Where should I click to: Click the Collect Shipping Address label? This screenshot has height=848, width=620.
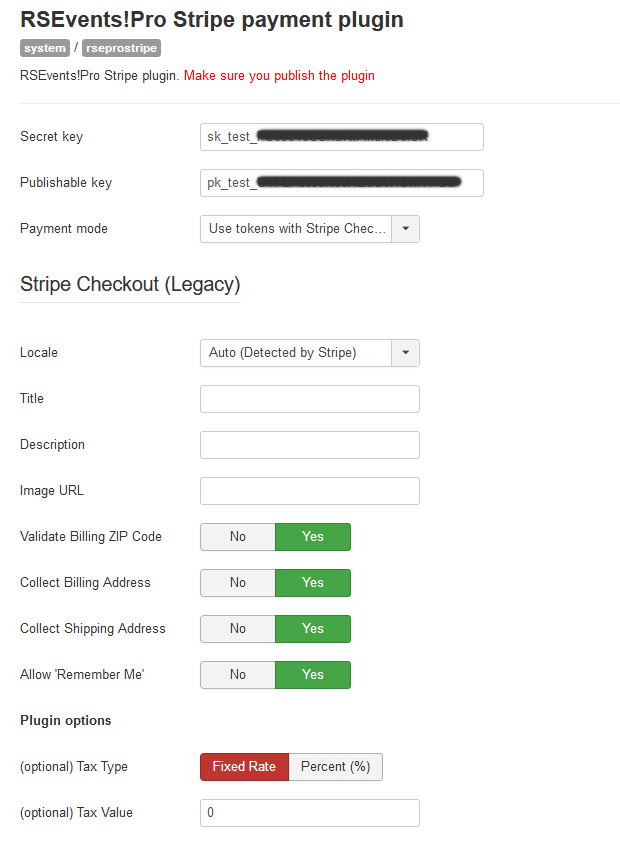point(93,628)
